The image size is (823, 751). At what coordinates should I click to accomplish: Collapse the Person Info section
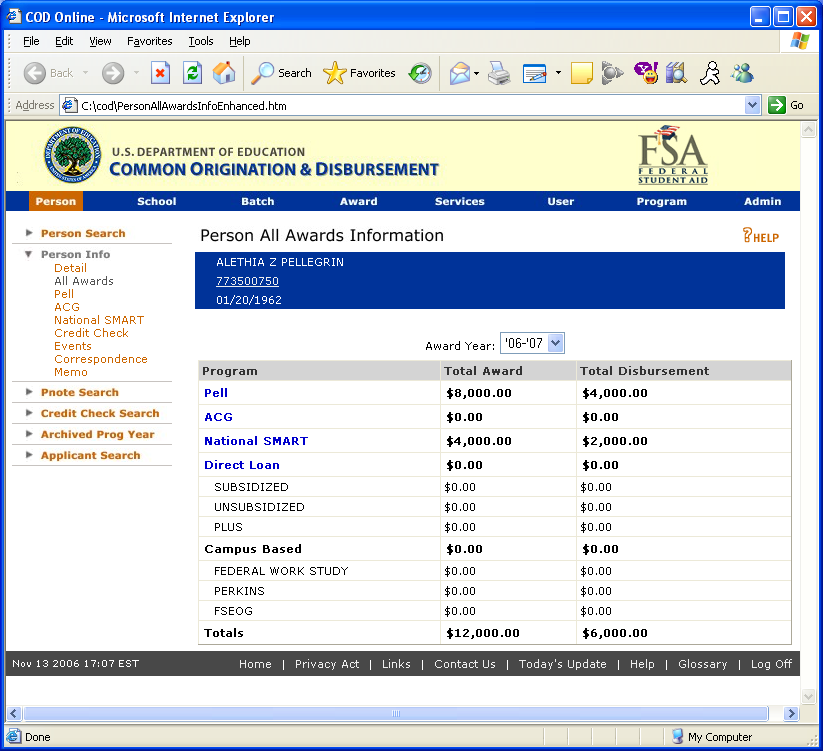point(30,254)
